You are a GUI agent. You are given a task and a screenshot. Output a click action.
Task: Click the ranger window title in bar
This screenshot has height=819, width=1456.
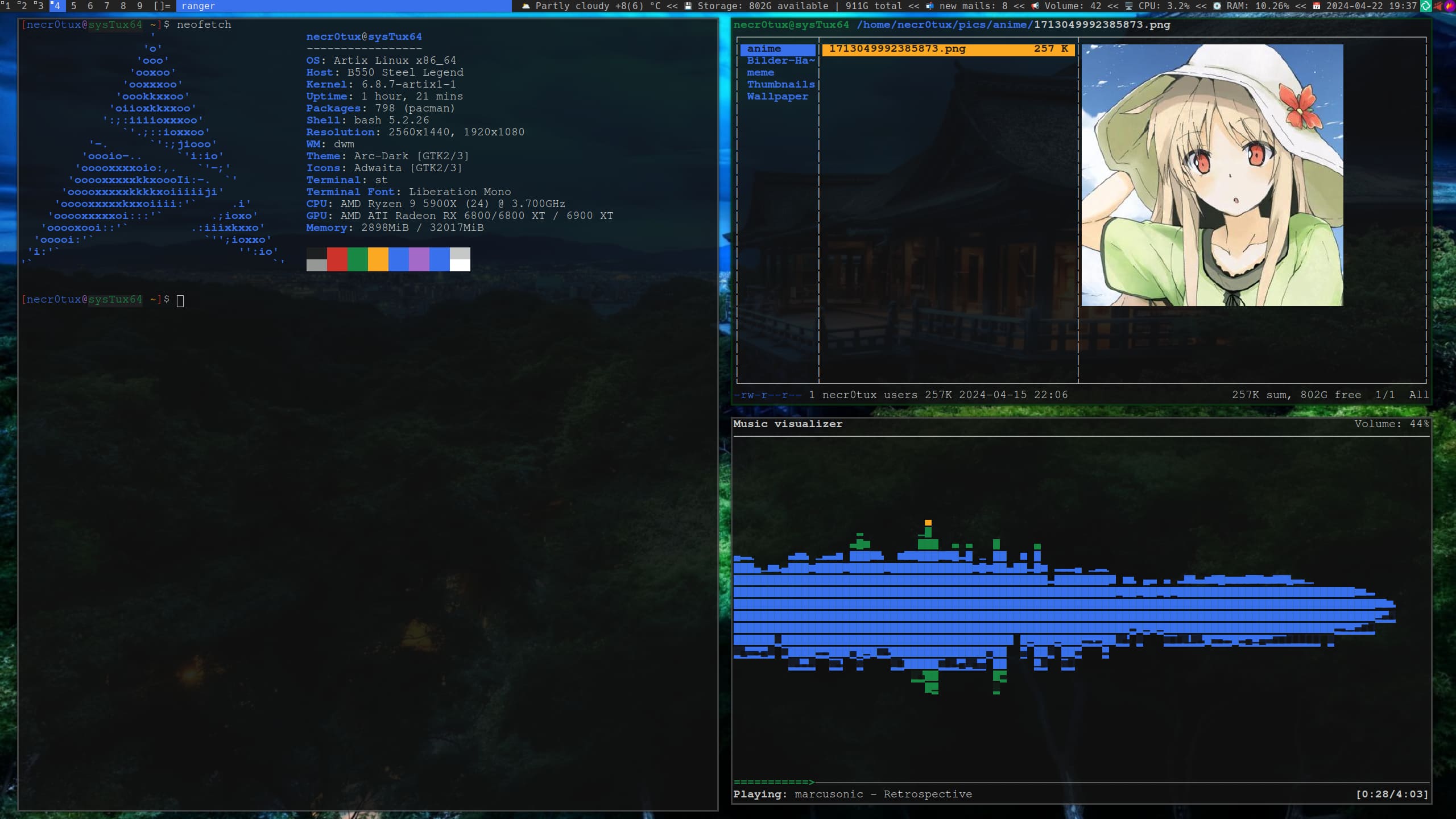pos(198,6)
